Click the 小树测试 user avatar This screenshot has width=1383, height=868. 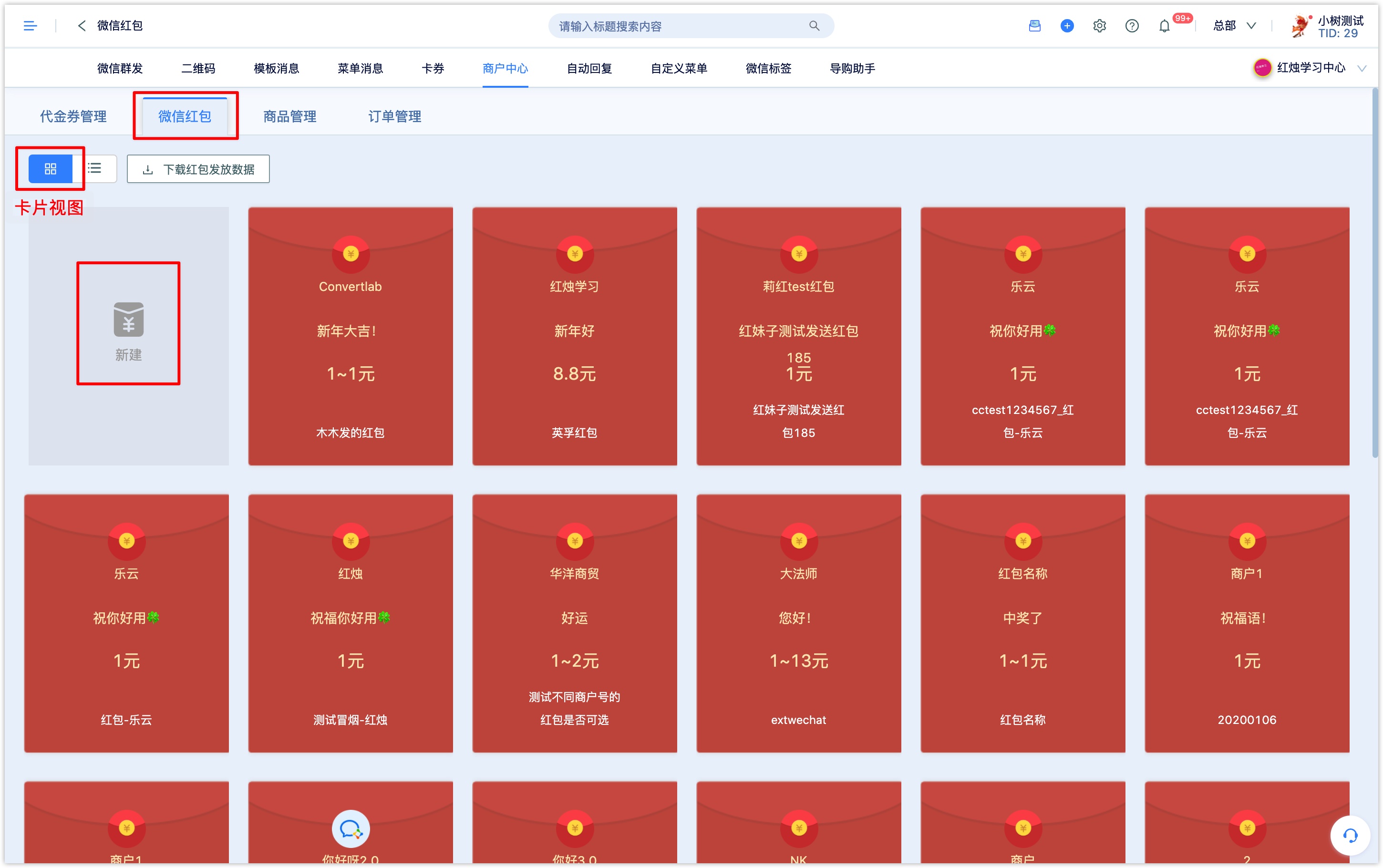pos(1300,26)
